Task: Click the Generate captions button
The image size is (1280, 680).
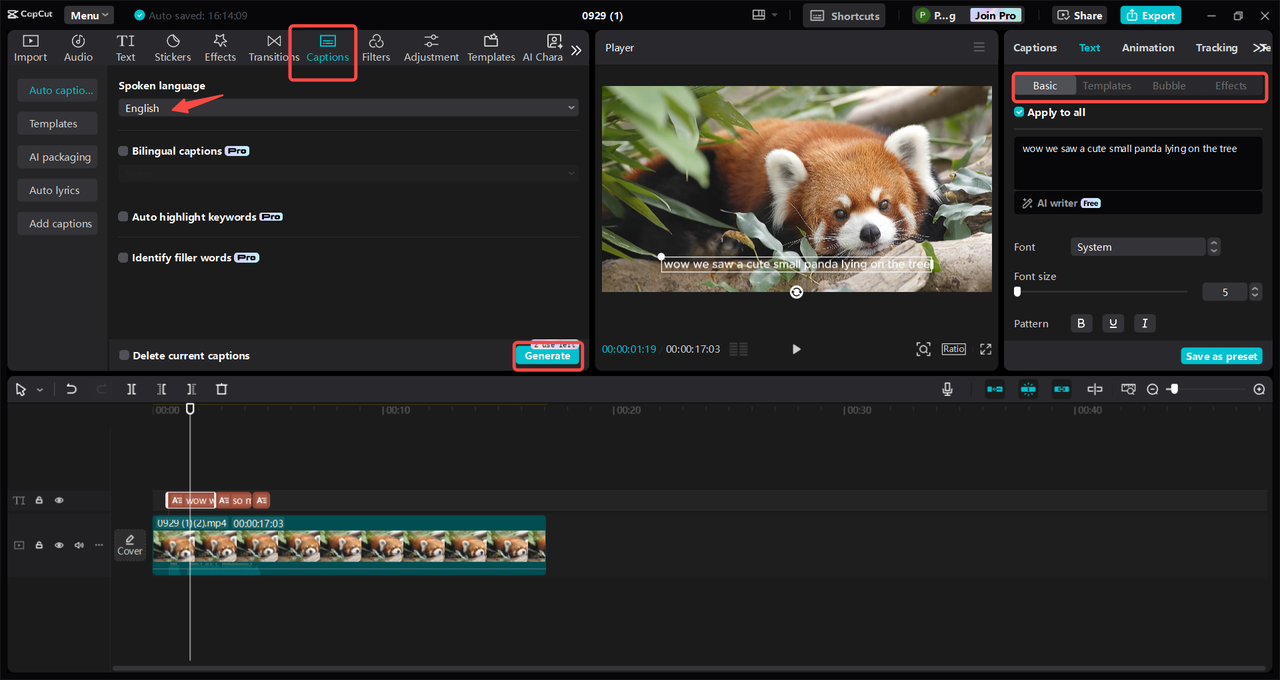Action: point(548,356)
